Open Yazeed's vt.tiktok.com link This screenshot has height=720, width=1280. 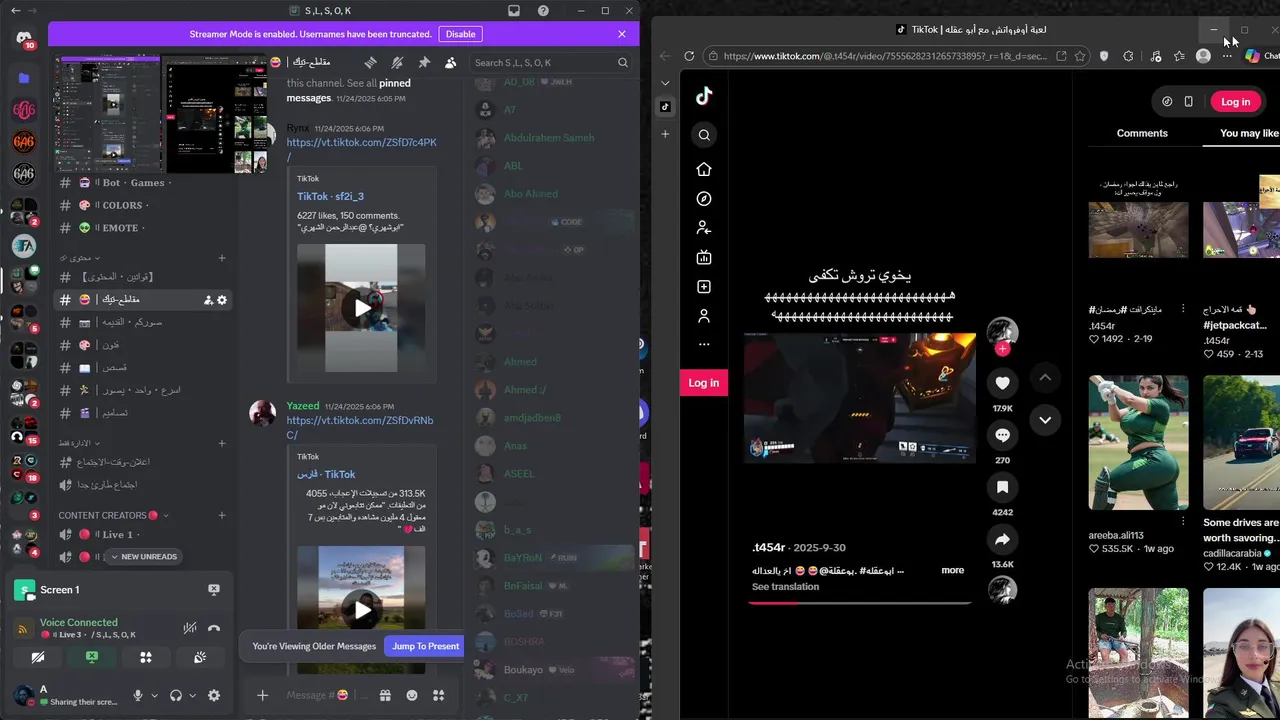(x=360, y=427)
